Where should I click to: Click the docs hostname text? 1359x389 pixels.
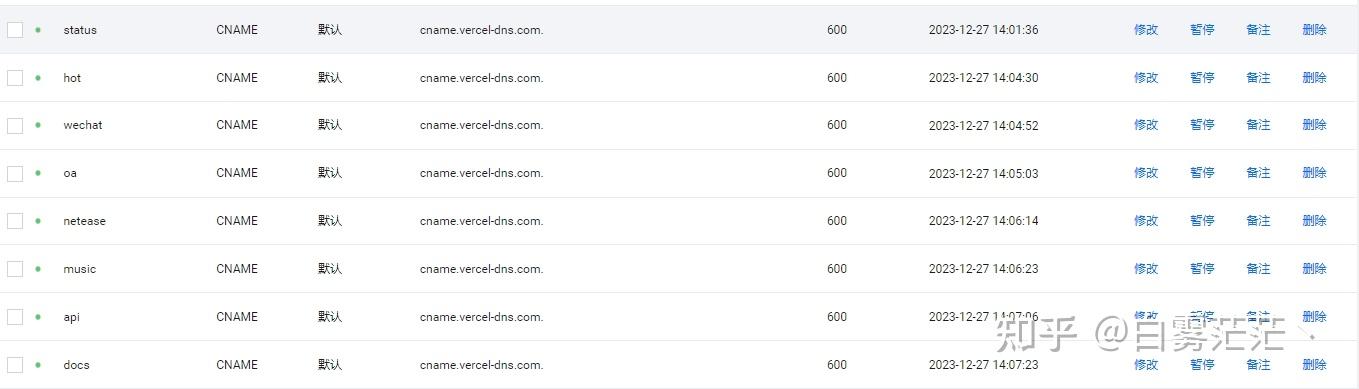(76, 365)
